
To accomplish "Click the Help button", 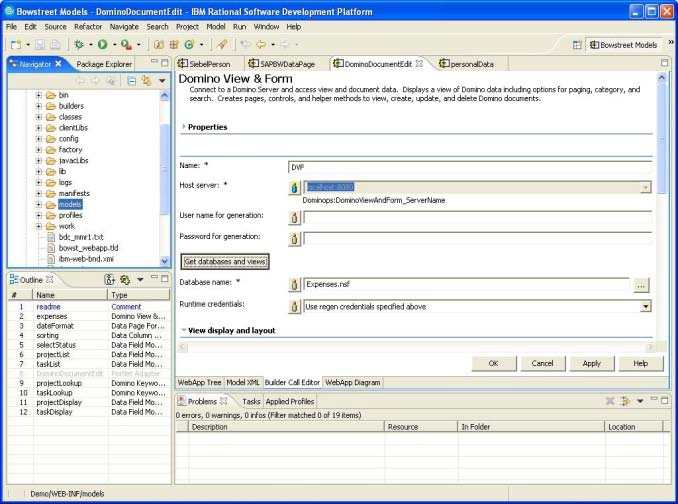I will coord(640,364).
